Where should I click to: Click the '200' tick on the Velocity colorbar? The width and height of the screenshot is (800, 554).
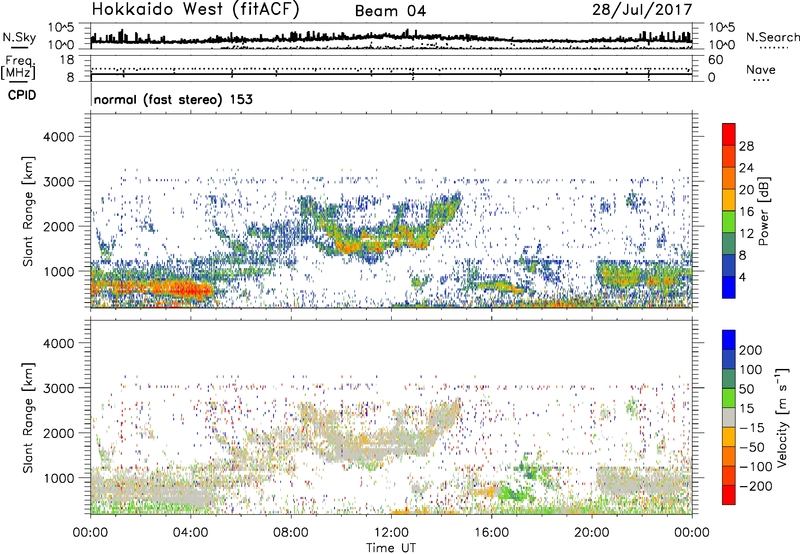click(x=751, y=350)
